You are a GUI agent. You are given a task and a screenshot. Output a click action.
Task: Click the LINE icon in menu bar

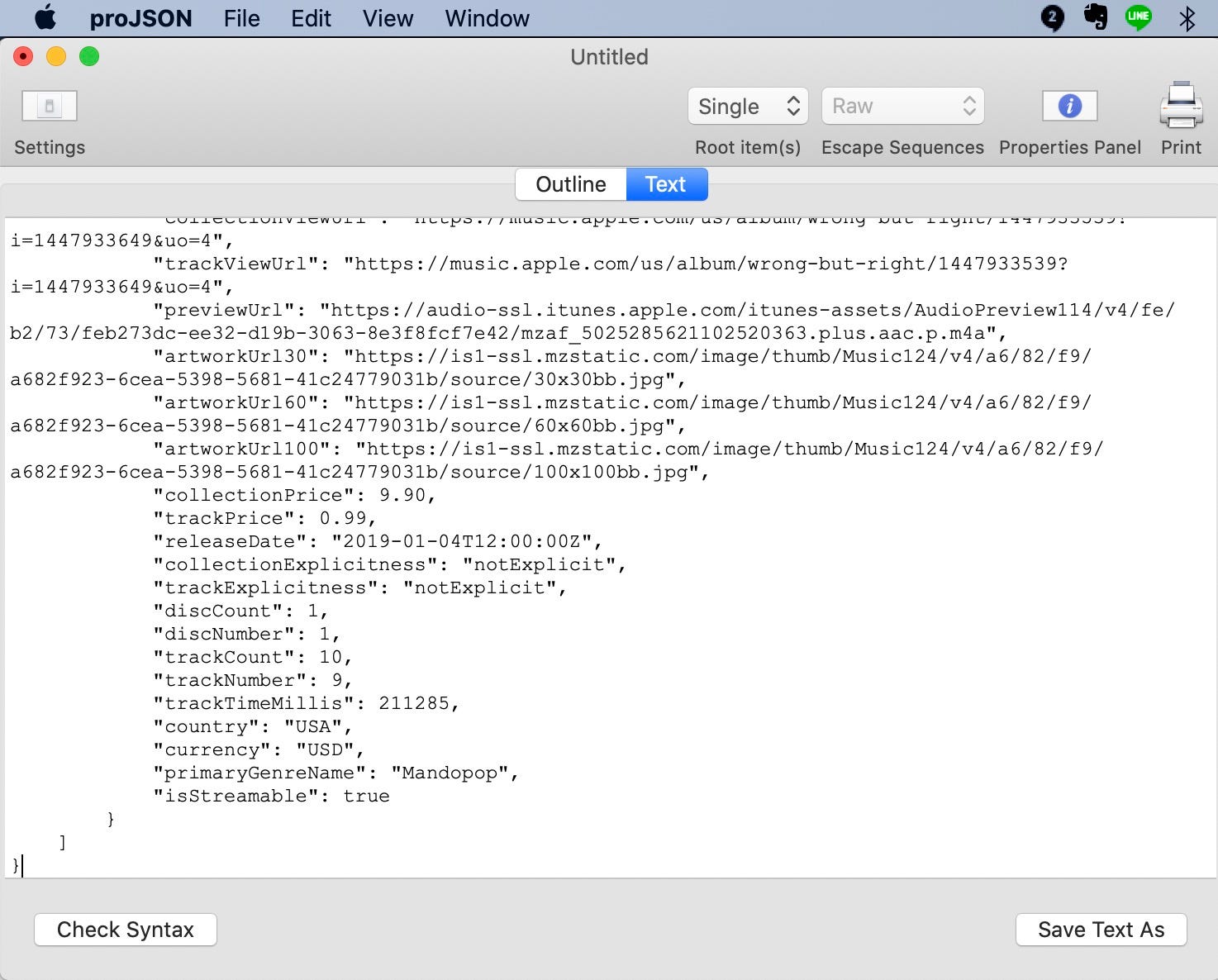pyautogui.click(x=1139, y=17)
